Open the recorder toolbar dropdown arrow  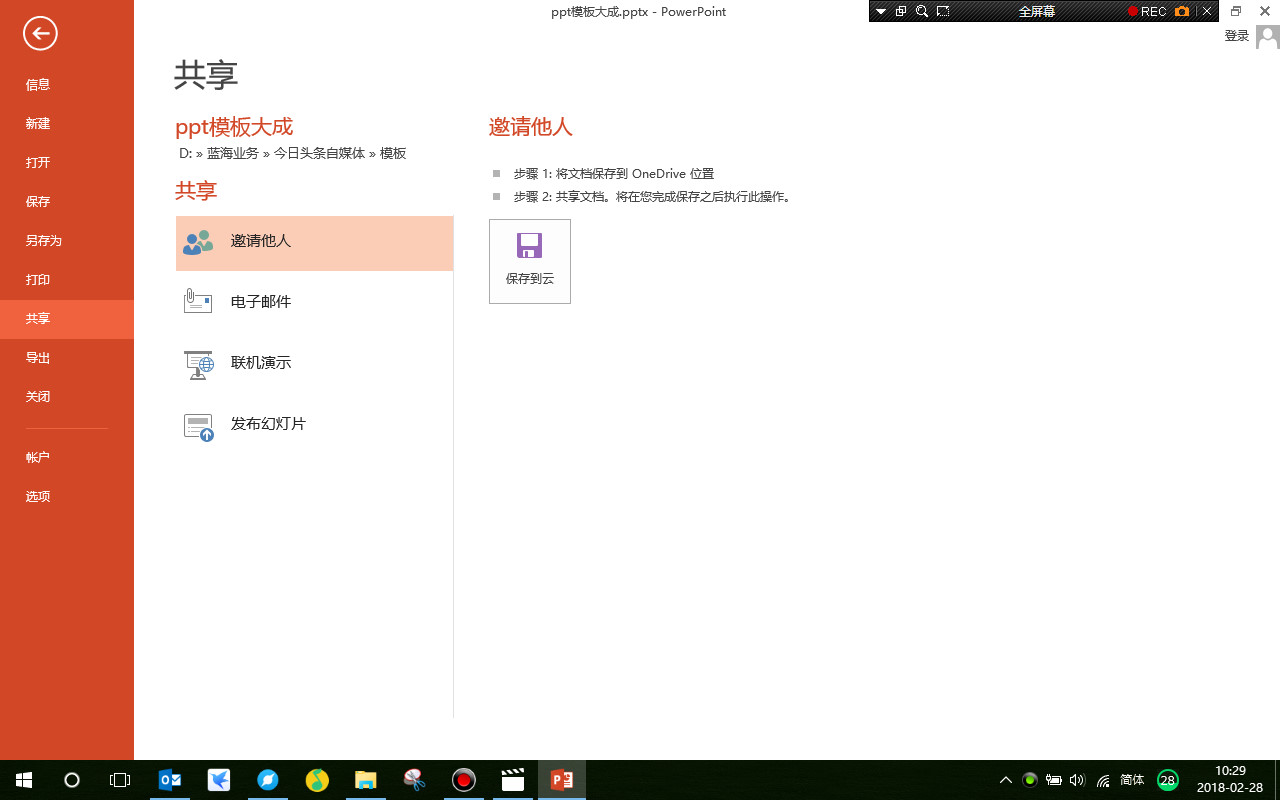pyautogui.click(x=881, y=11)
